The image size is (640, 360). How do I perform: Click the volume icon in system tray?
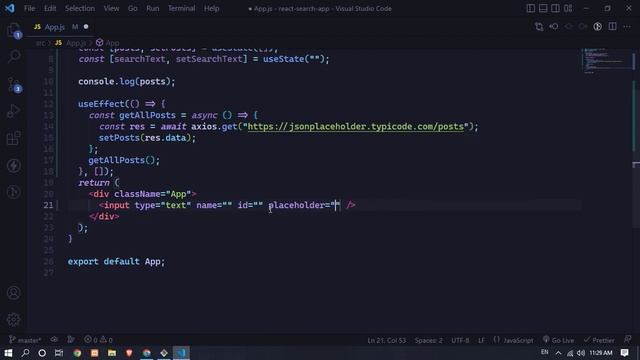point(581,353)
